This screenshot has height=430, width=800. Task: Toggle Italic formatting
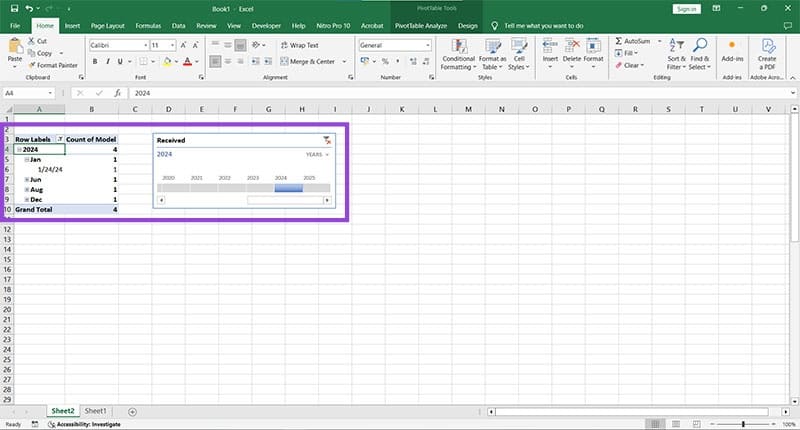pos(108,61)
